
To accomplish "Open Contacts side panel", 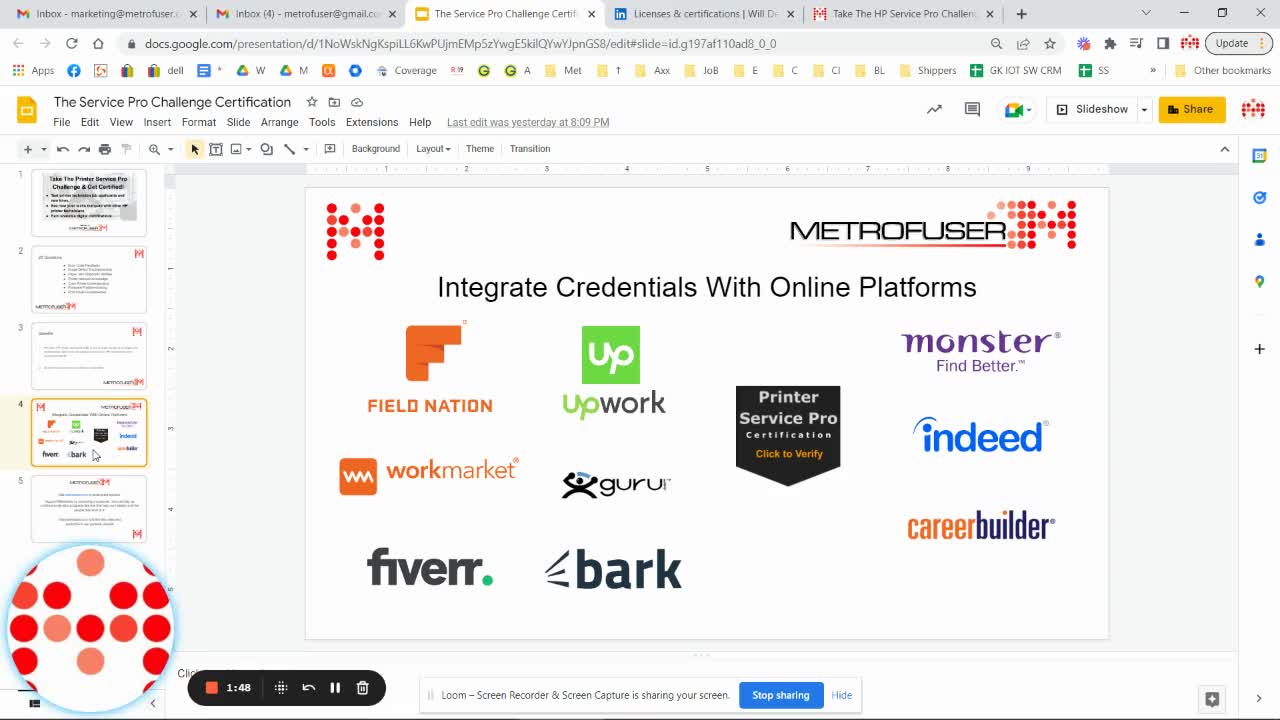I will click(1260, 240).
